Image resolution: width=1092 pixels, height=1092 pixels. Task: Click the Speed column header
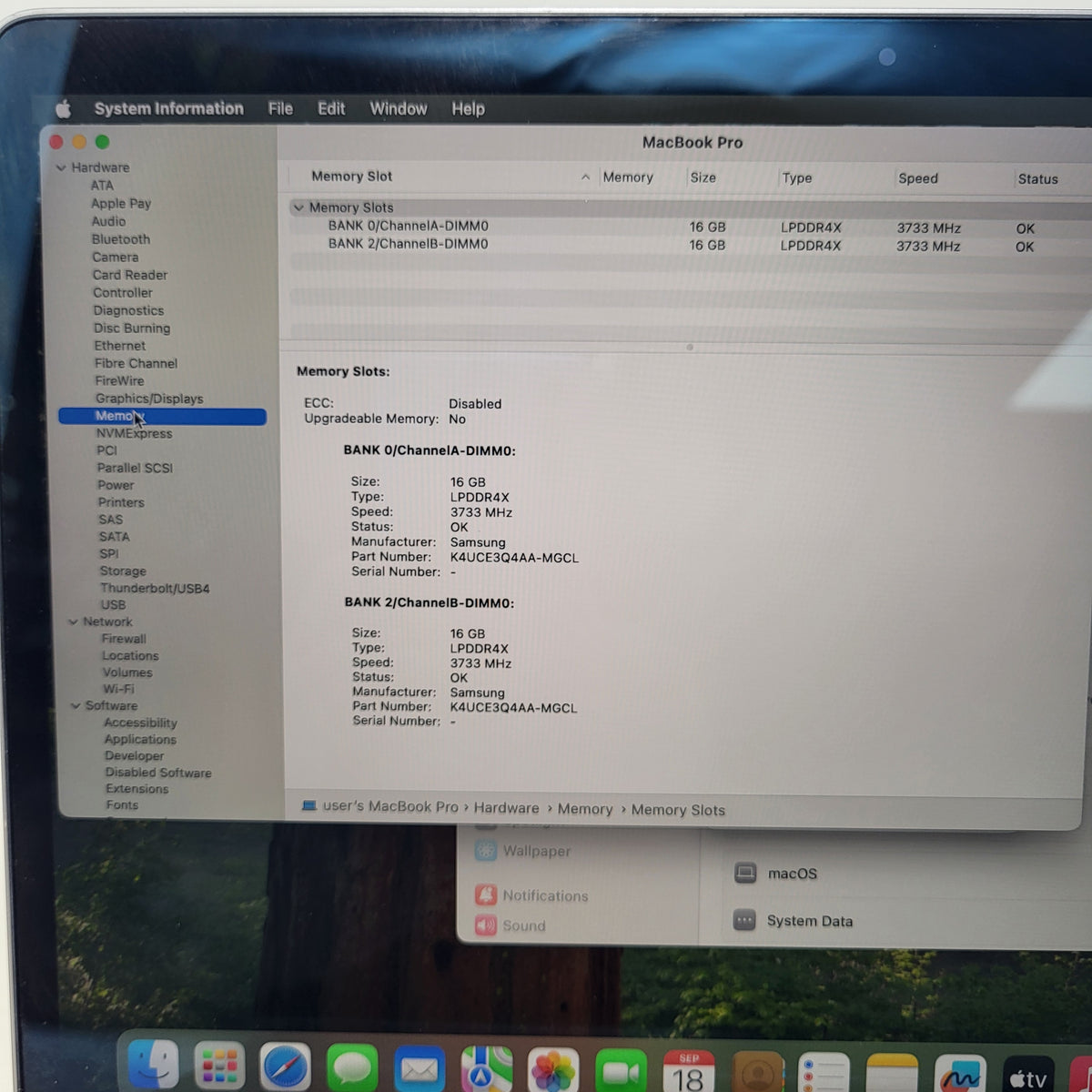[x=918, y=178]
